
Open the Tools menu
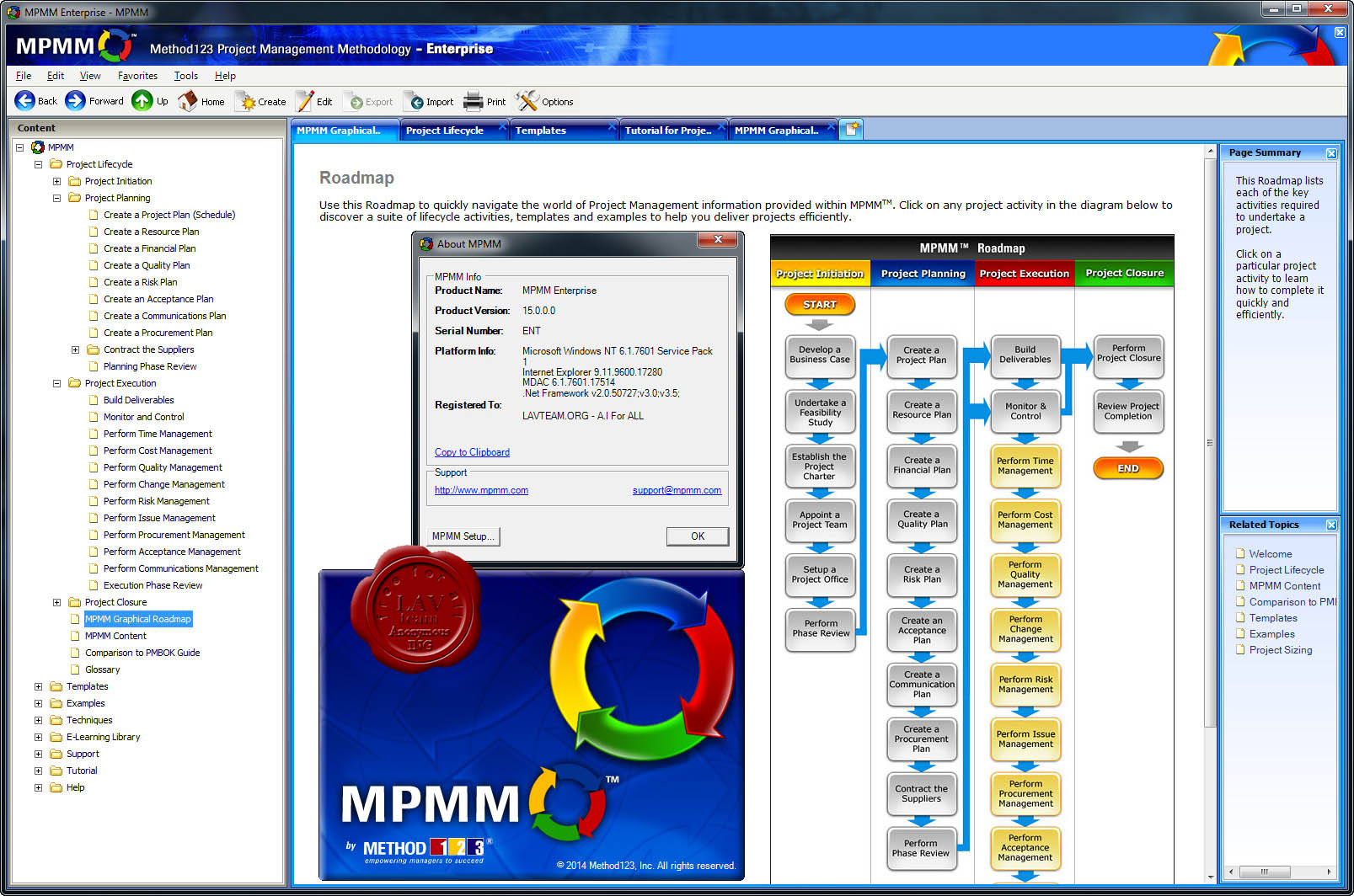(185, 76)
